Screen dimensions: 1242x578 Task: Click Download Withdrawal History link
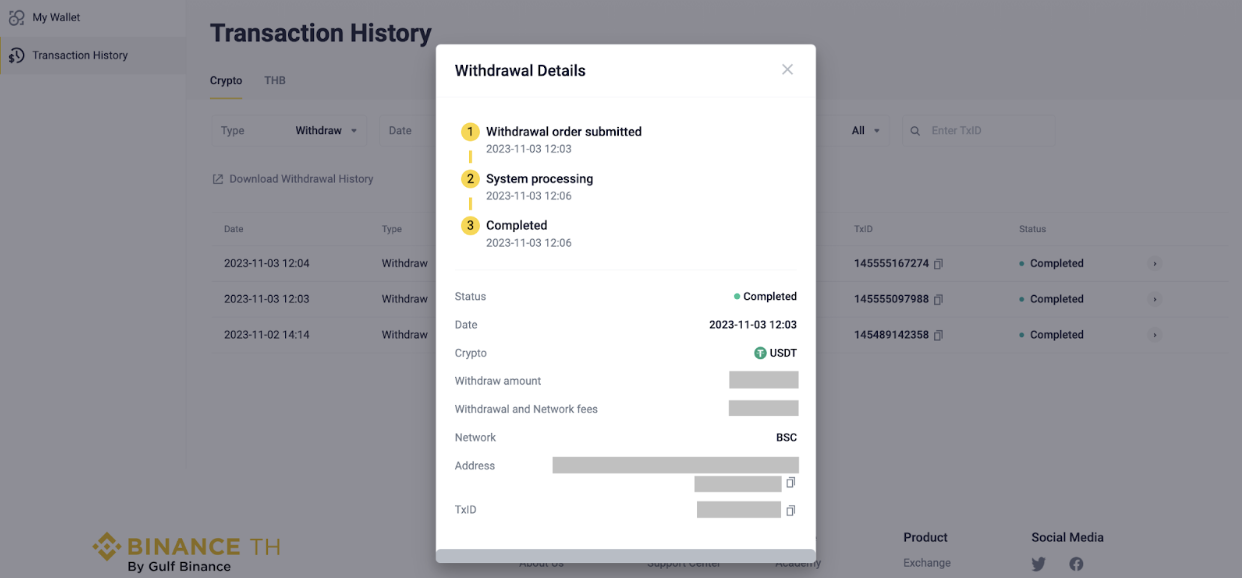293,179
